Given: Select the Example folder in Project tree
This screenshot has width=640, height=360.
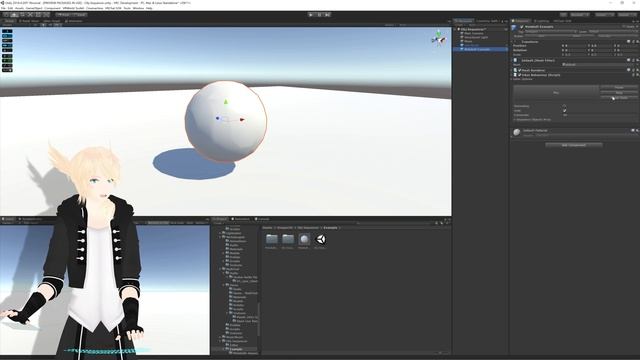Looking at the screenshot, I should (235, 349).
